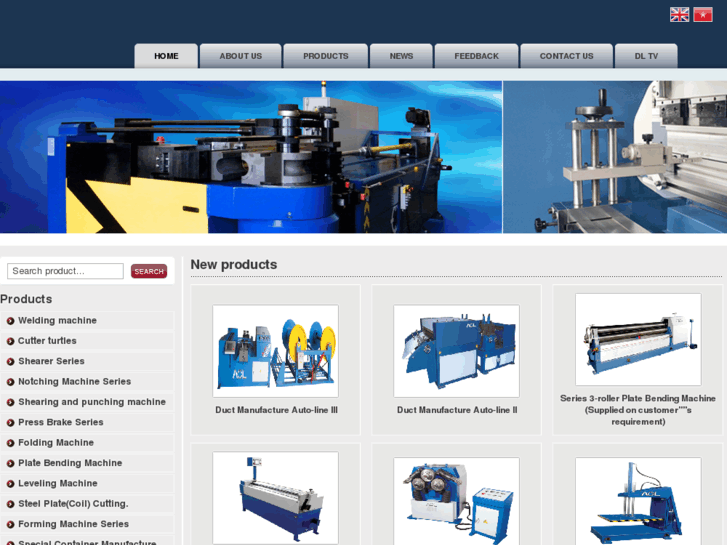Open Shearing and punching machine link
This screenshot has height=545, width=727.
(x=92, y=402)
